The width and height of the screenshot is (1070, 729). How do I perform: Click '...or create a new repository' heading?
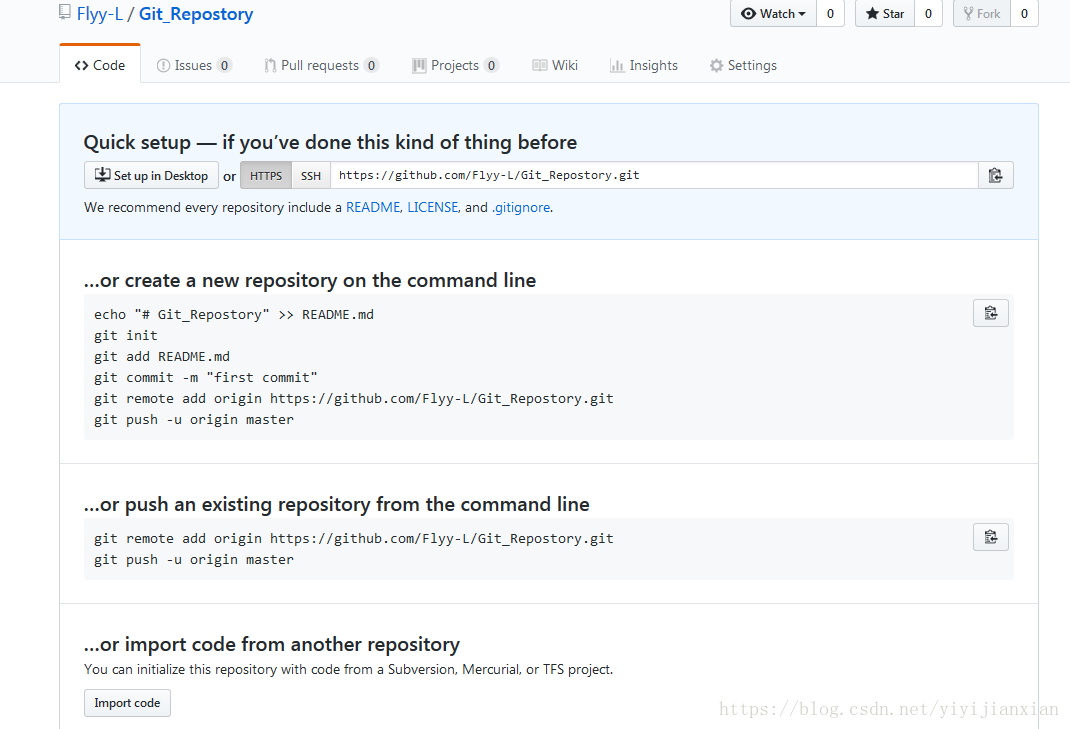pos(310,281)
